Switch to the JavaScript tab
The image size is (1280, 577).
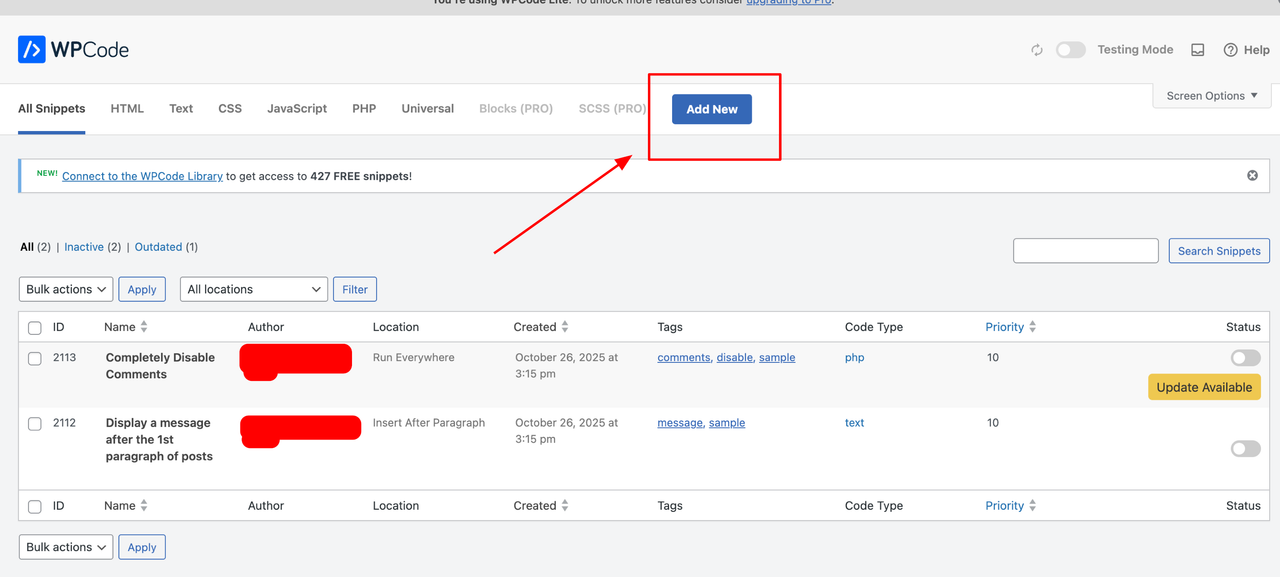[297, 108]
